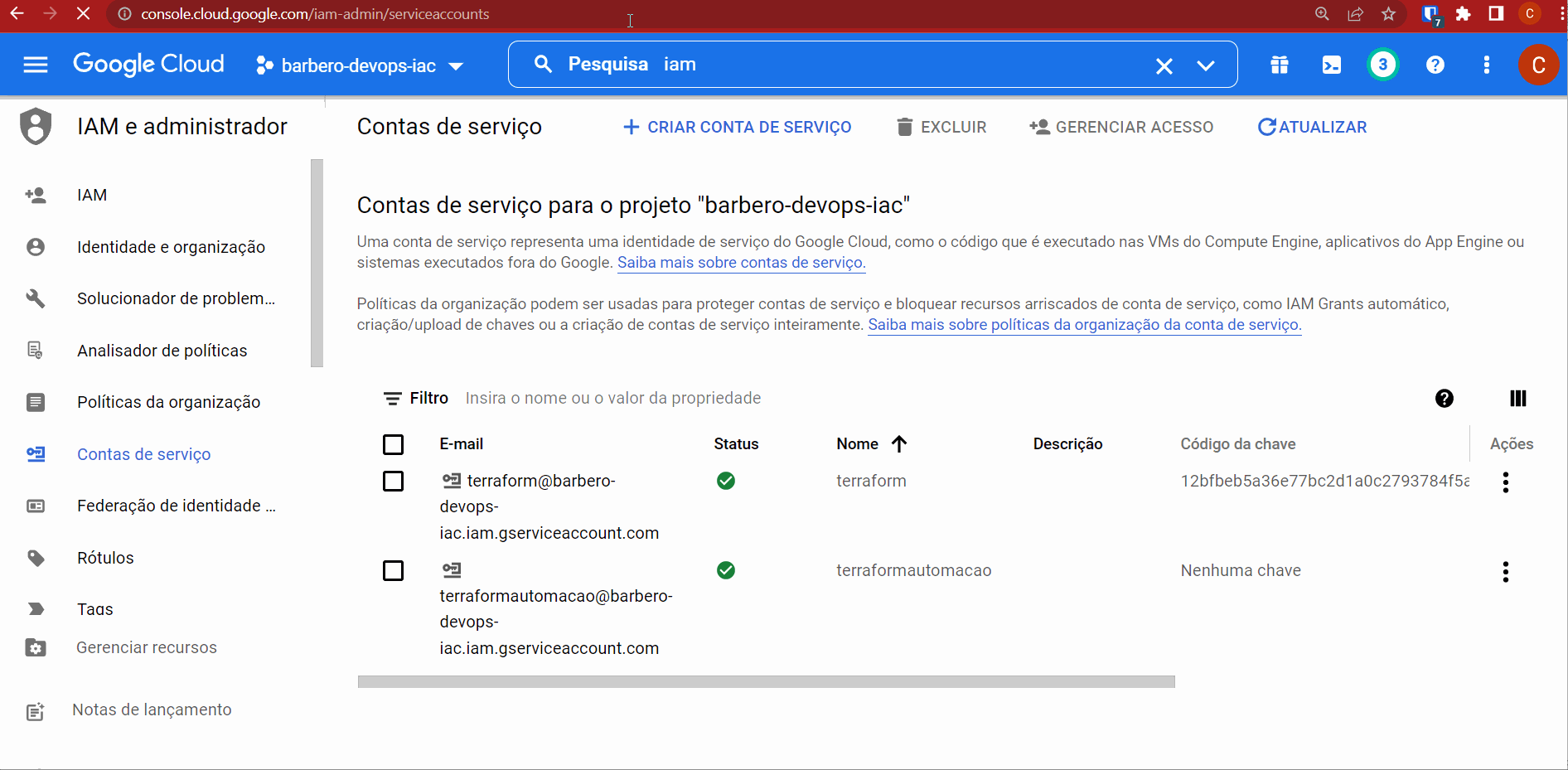Click the Código da chave column header
This screenshot has width=1568, height=770.
[x=1237, y=444]
